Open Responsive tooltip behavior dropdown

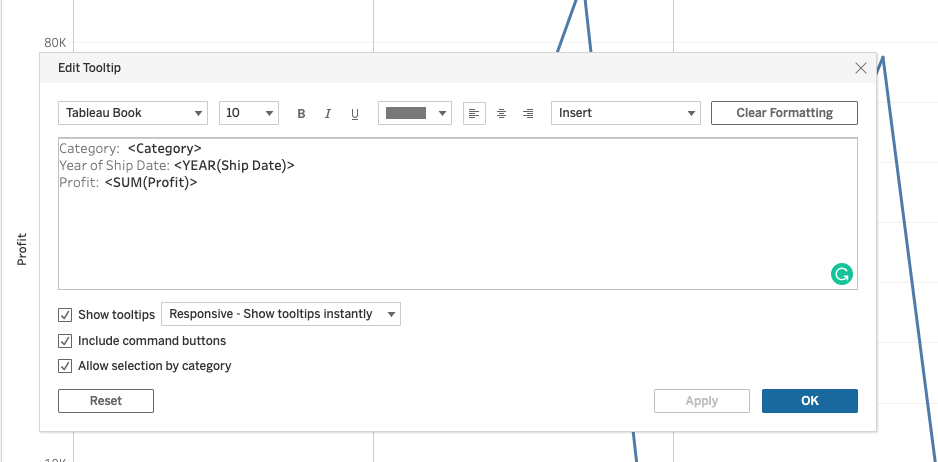[281, 314]
